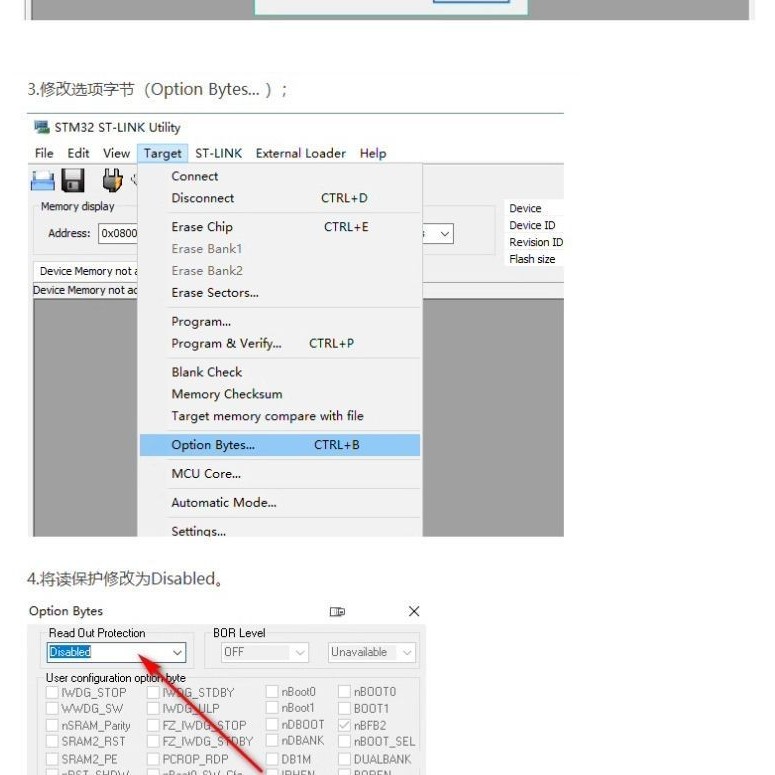
Task: Click the Device Memory not accessible status text
Action: (x=85, y=290)
